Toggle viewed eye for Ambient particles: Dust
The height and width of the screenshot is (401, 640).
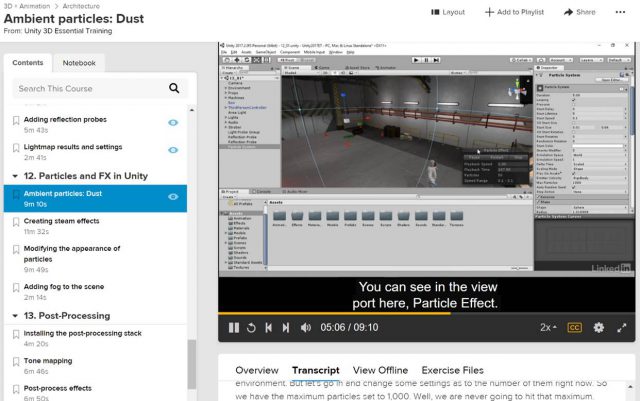pos(173,196)
